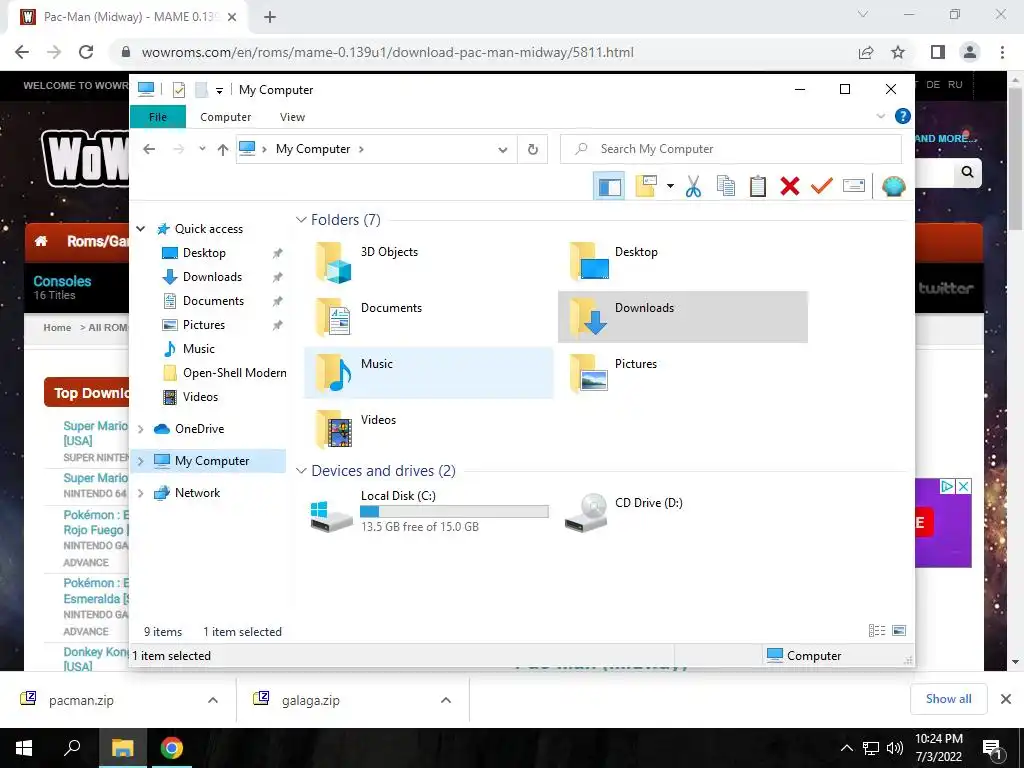Select Network in navigation pane

pos(197,493)
